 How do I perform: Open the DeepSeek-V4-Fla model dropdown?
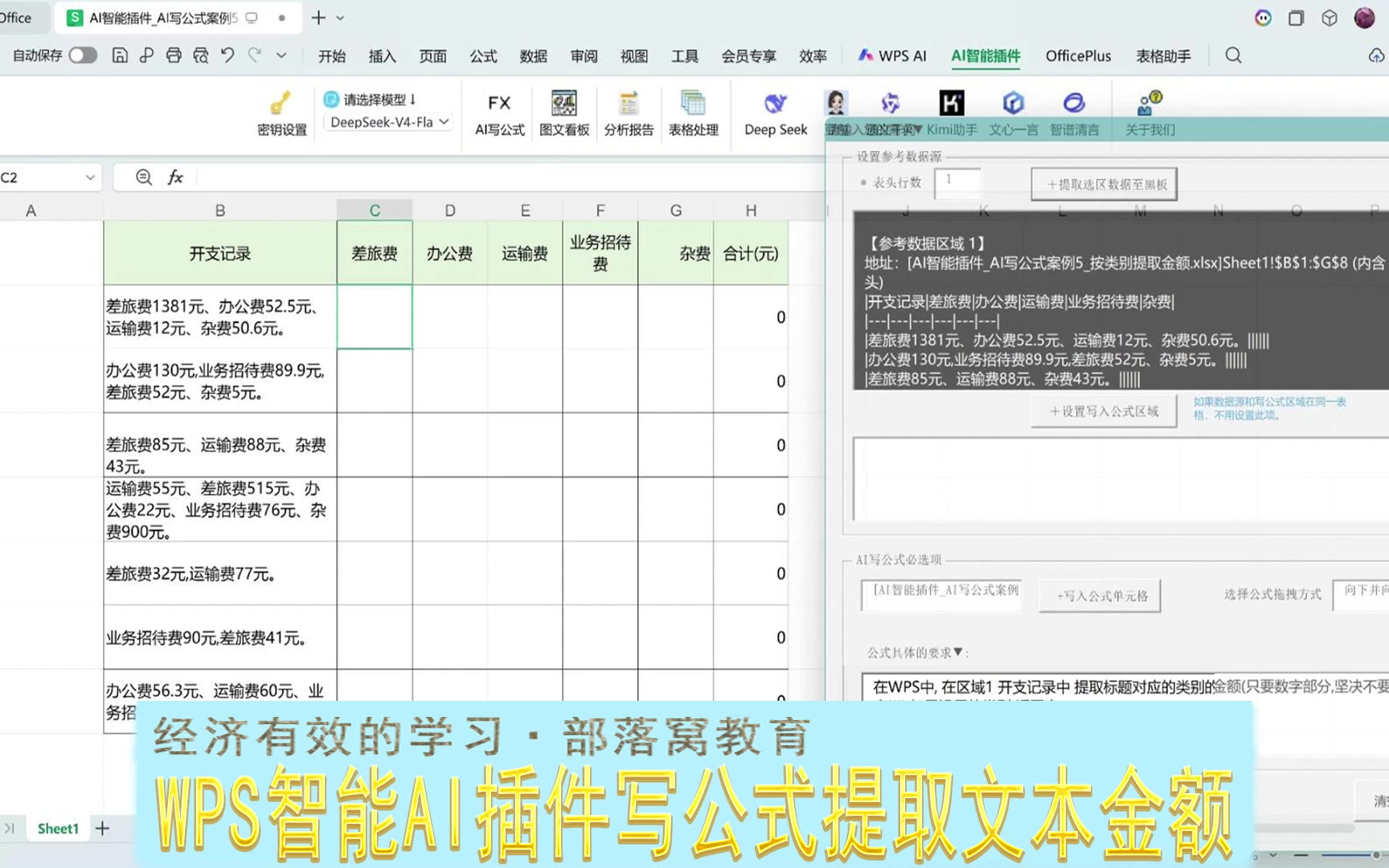388,122
